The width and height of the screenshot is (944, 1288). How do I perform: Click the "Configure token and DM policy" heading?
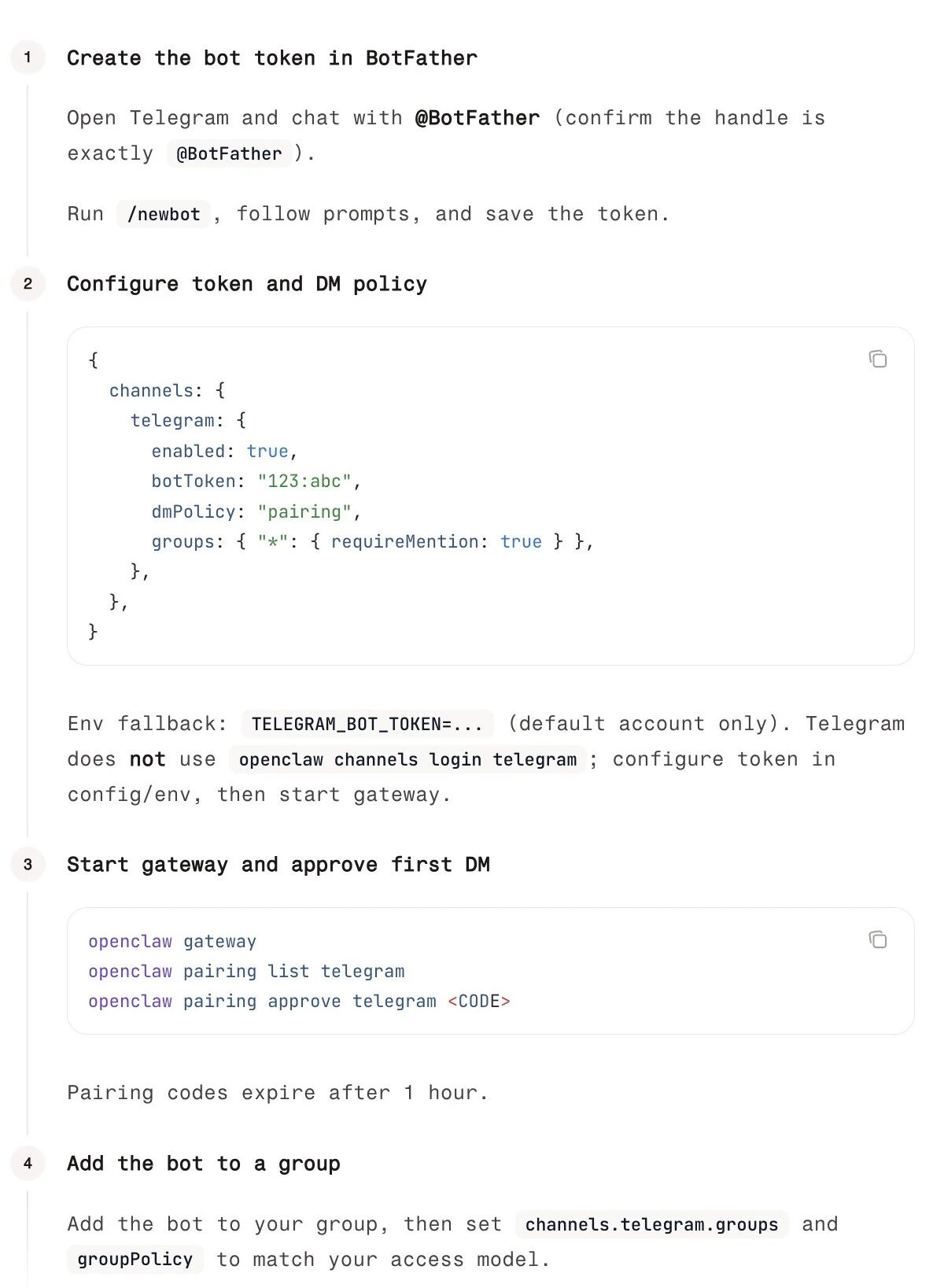tap(246, 284)
